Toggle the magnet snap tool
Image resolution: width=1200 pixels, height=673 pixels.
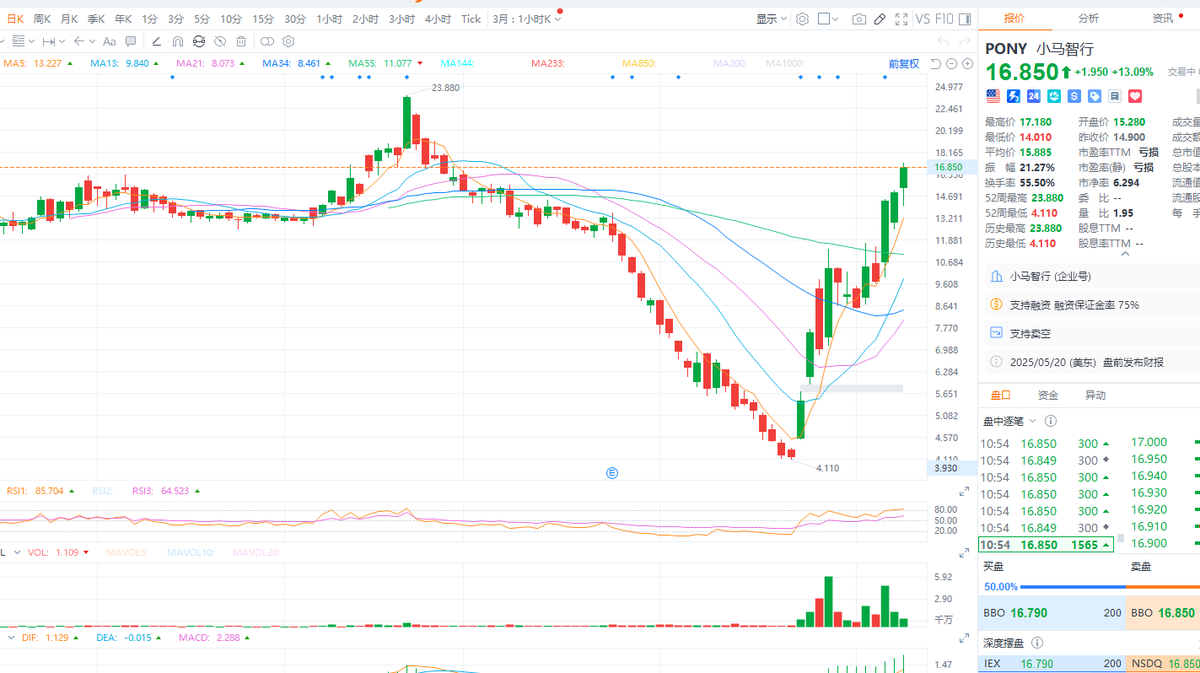(x=178, y=41)
